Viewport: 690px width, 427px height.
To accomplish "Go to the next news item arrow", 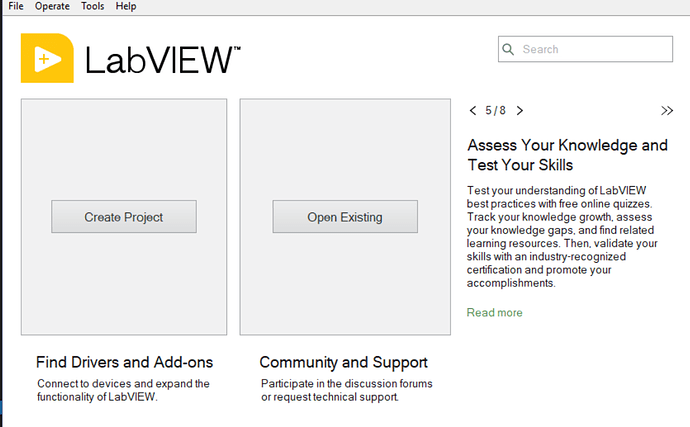I will (x=520, y=110).
